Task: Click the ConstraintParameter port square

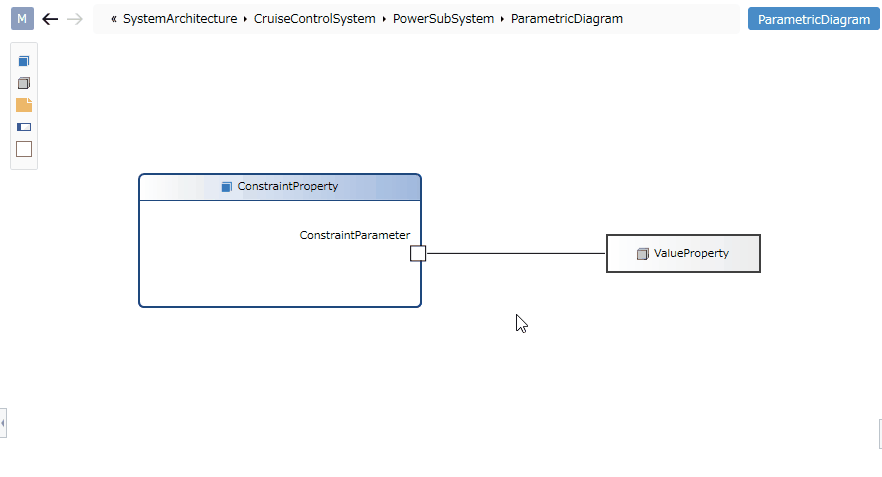Action: tap(418, 254)
